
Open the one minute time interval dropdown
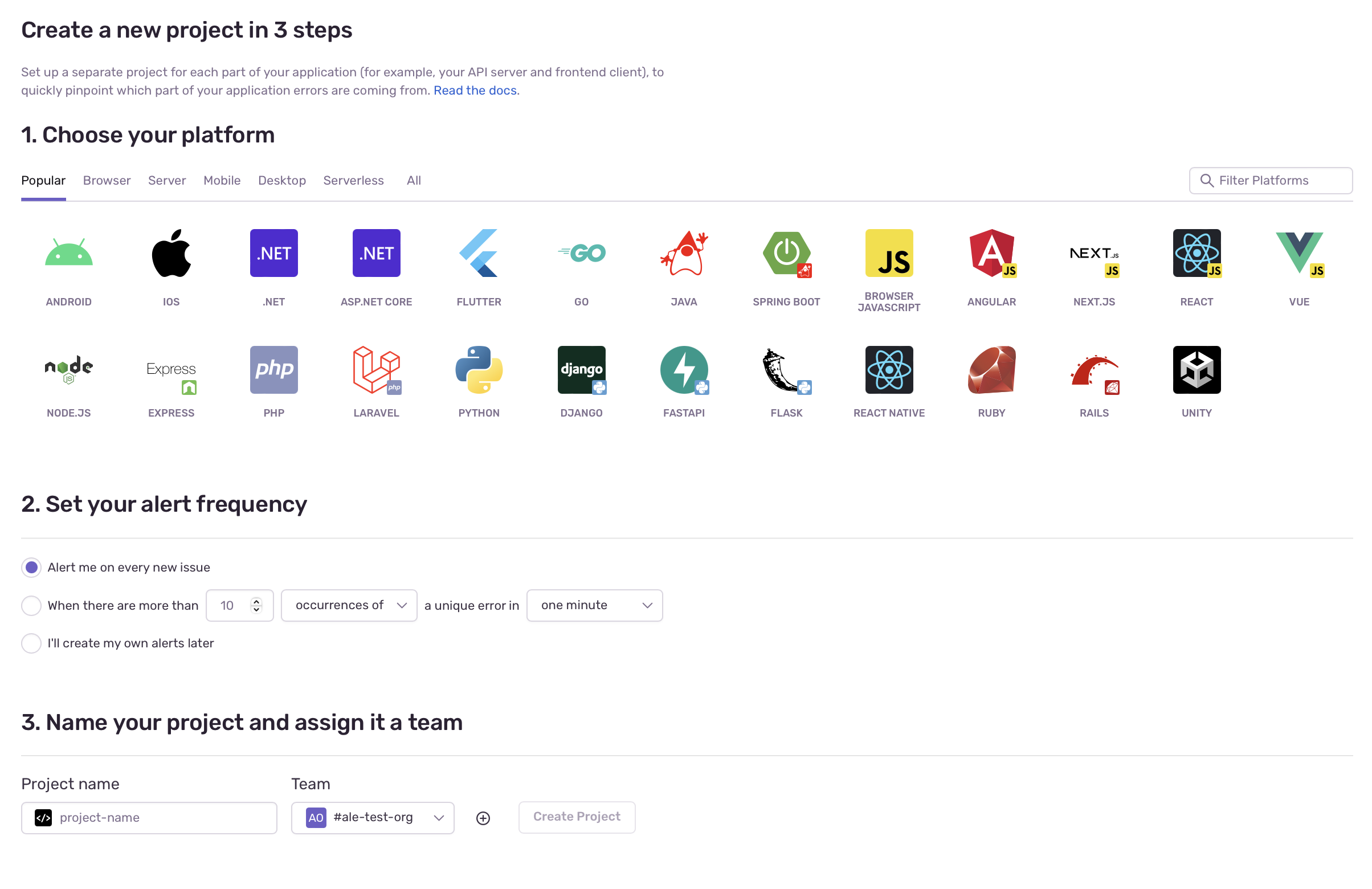pyautogui.click(x=594, y=605)
